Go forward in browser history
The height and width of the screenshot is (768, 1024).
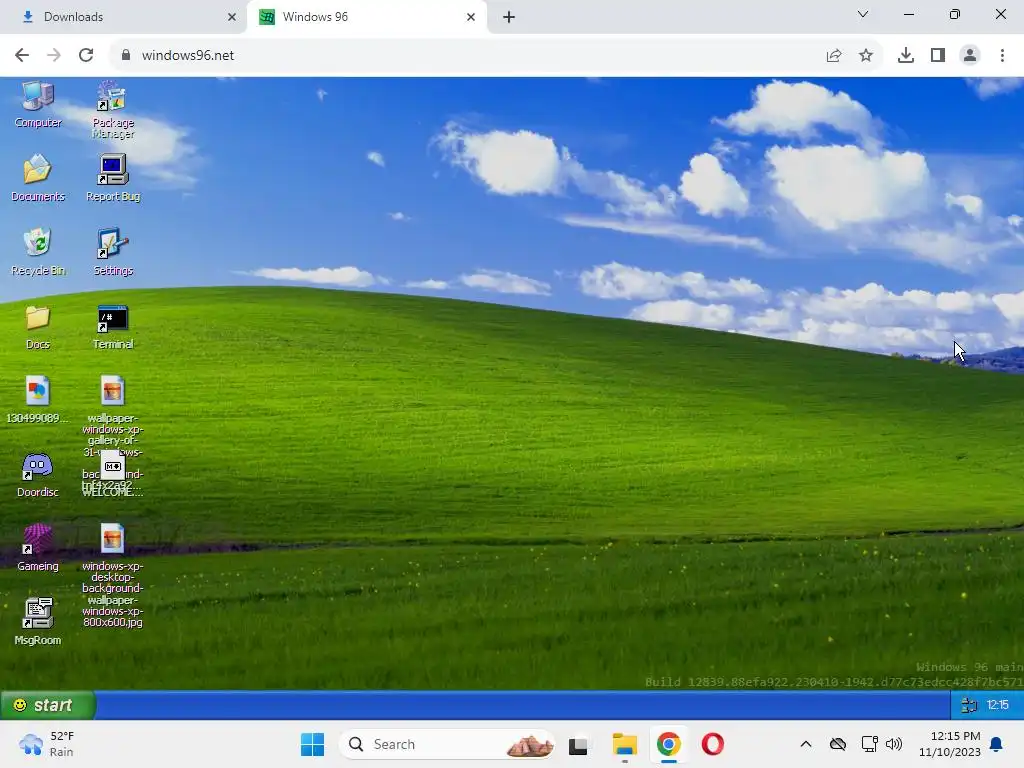(54, 55)
